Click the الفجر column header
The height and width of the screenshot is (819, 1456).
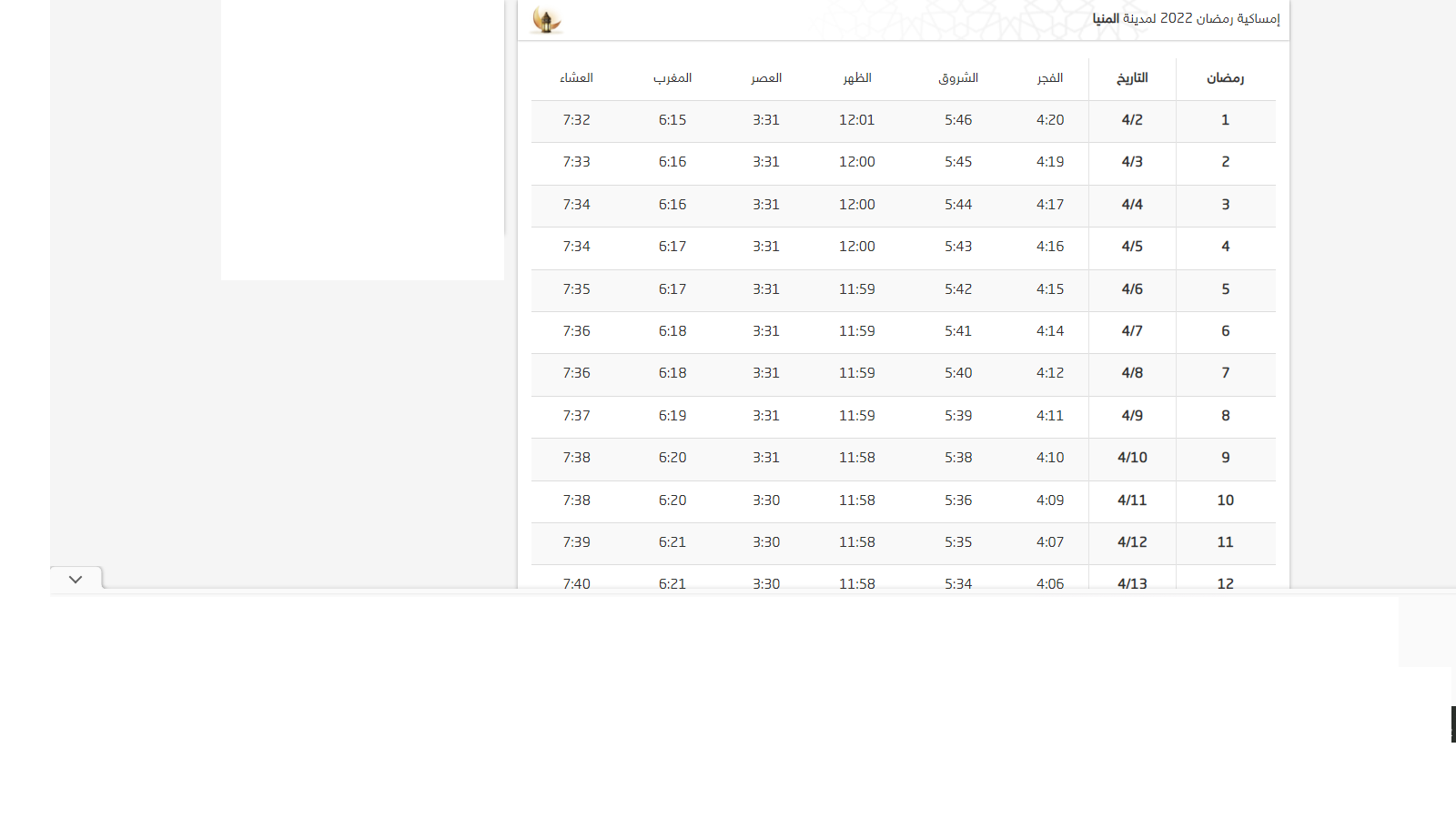click(1049, 78)
